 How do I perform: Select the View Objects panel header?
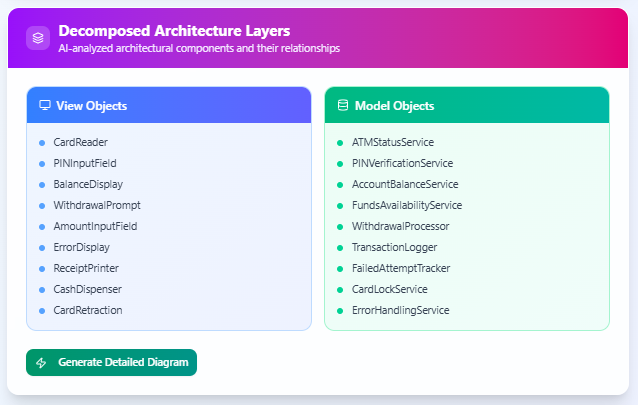169,105
